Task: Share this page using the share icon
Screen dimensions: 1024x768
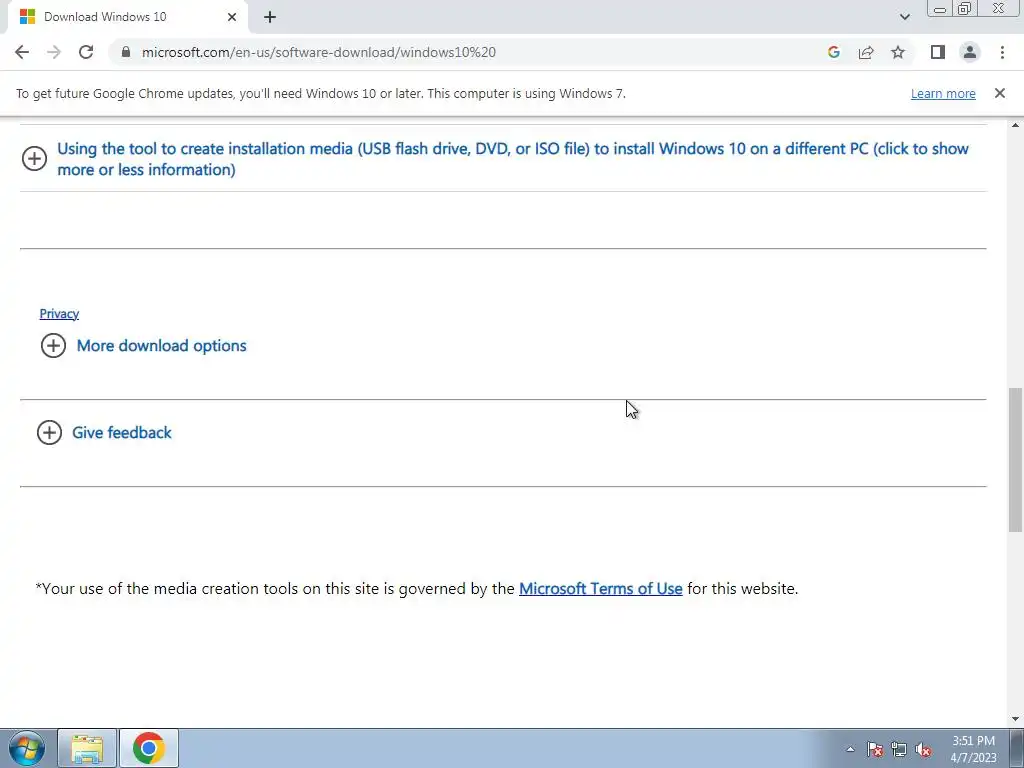Action: 866,52
